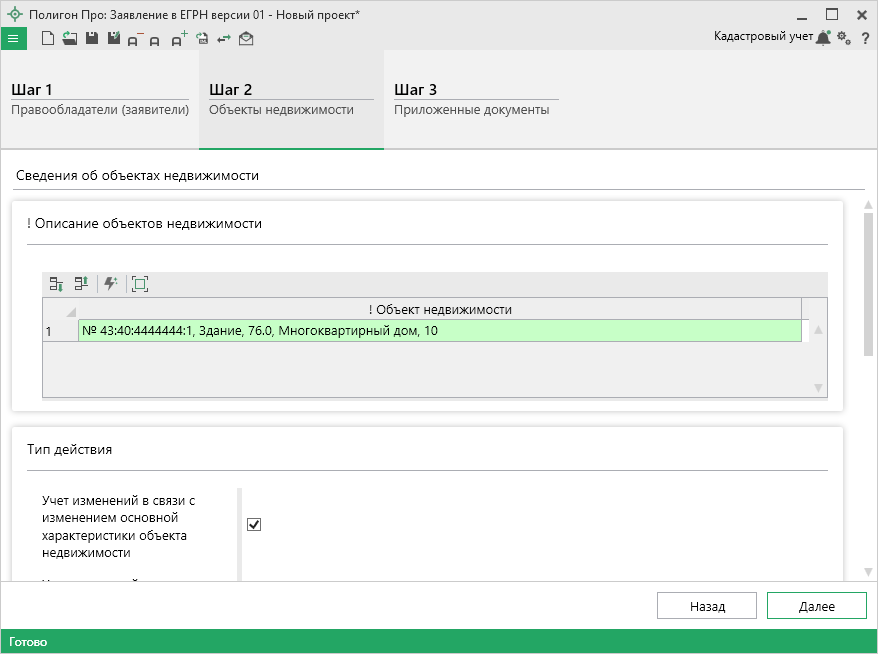Open notifications via the bell icon

(x=823, y=38)
